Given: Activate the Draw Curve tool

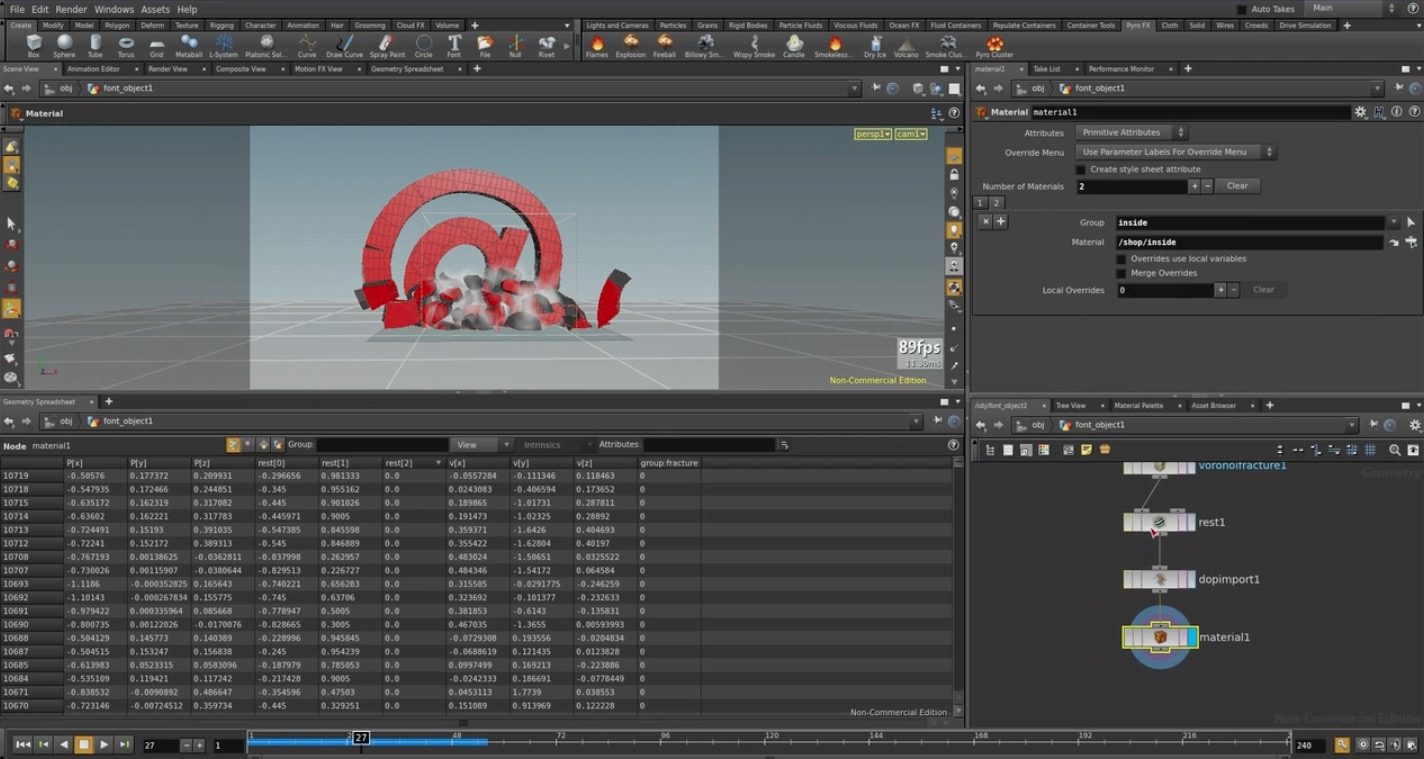Looking at the screenshot, I should tap(346, 46).
